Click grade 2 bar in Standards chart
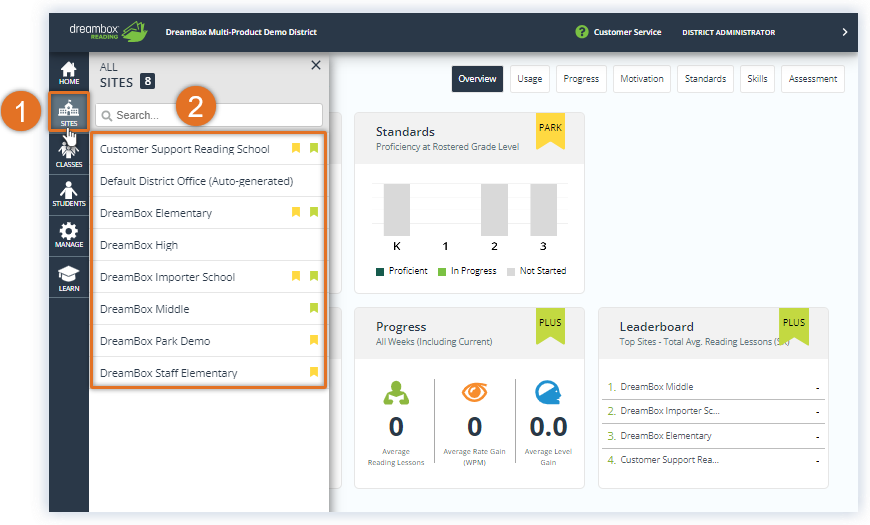 point(494,210)
